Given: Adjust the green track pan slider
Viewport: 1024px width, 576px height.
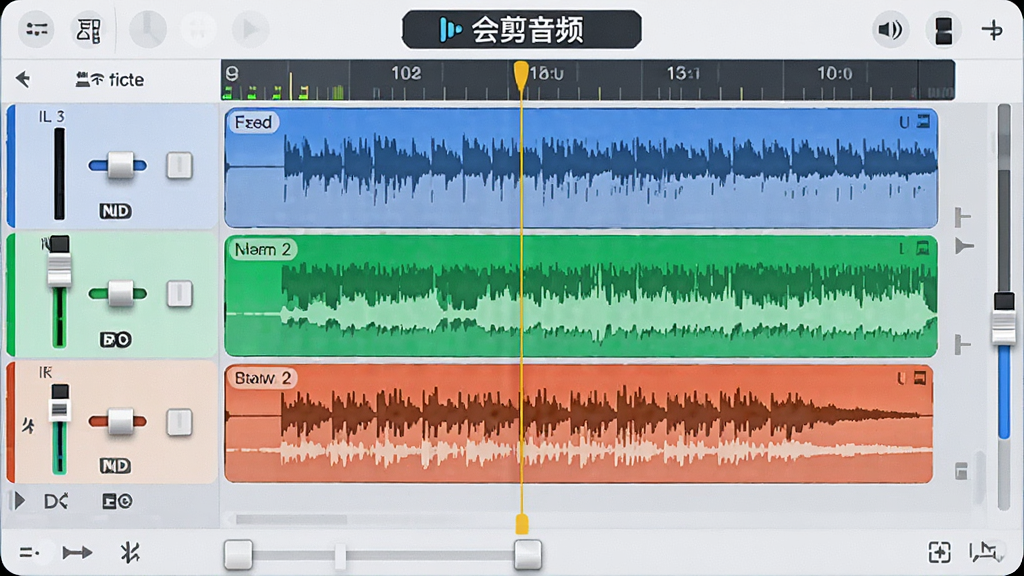Looking at the screenshot, I should click(x=120, y=293).
